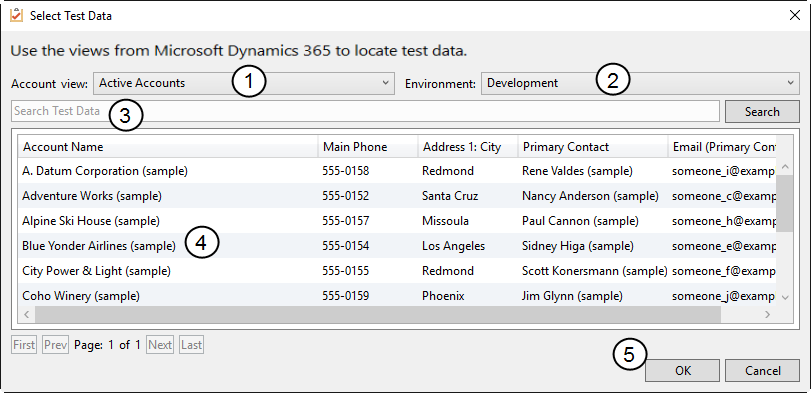This screenshot has width=811, height=393.
Task: Click the vertical scrollbar down arrow
Action: pos(785,297)
